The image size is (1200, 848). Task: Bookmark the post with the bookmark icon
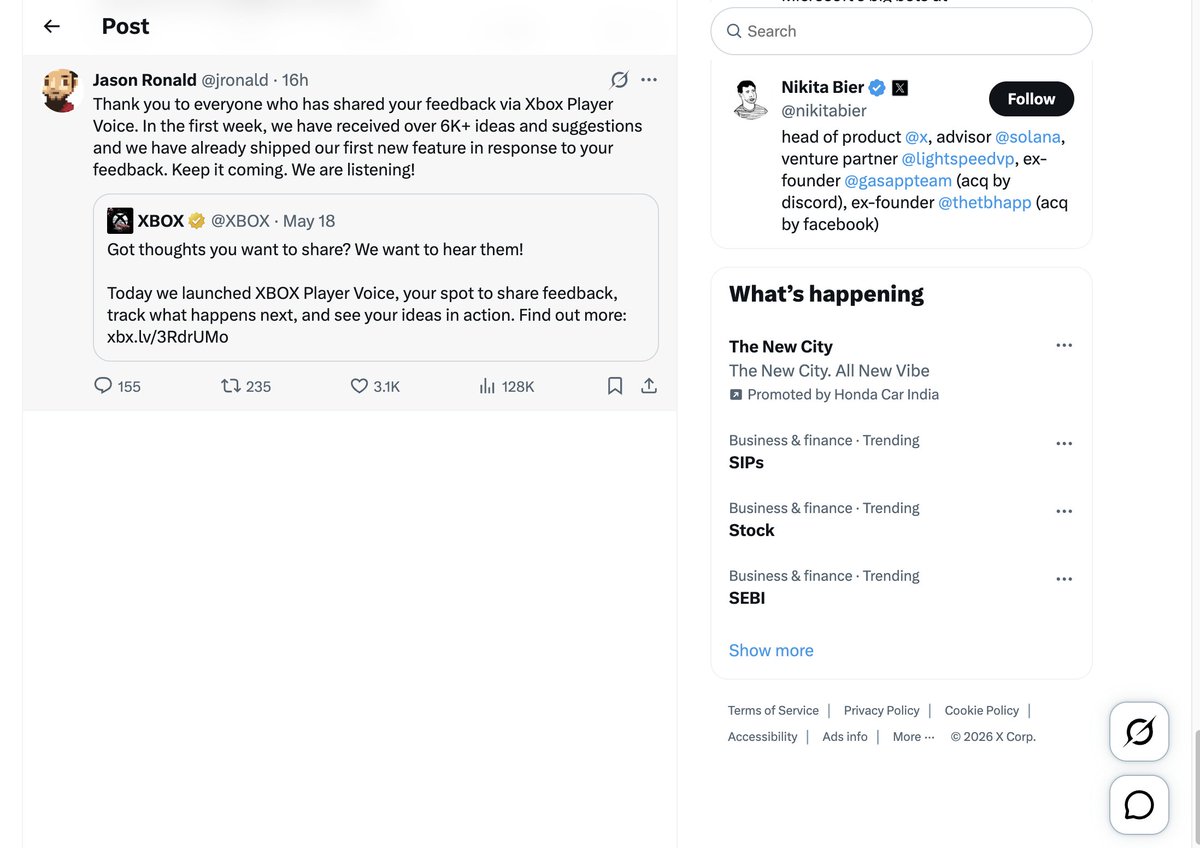(x=615, y=386)
